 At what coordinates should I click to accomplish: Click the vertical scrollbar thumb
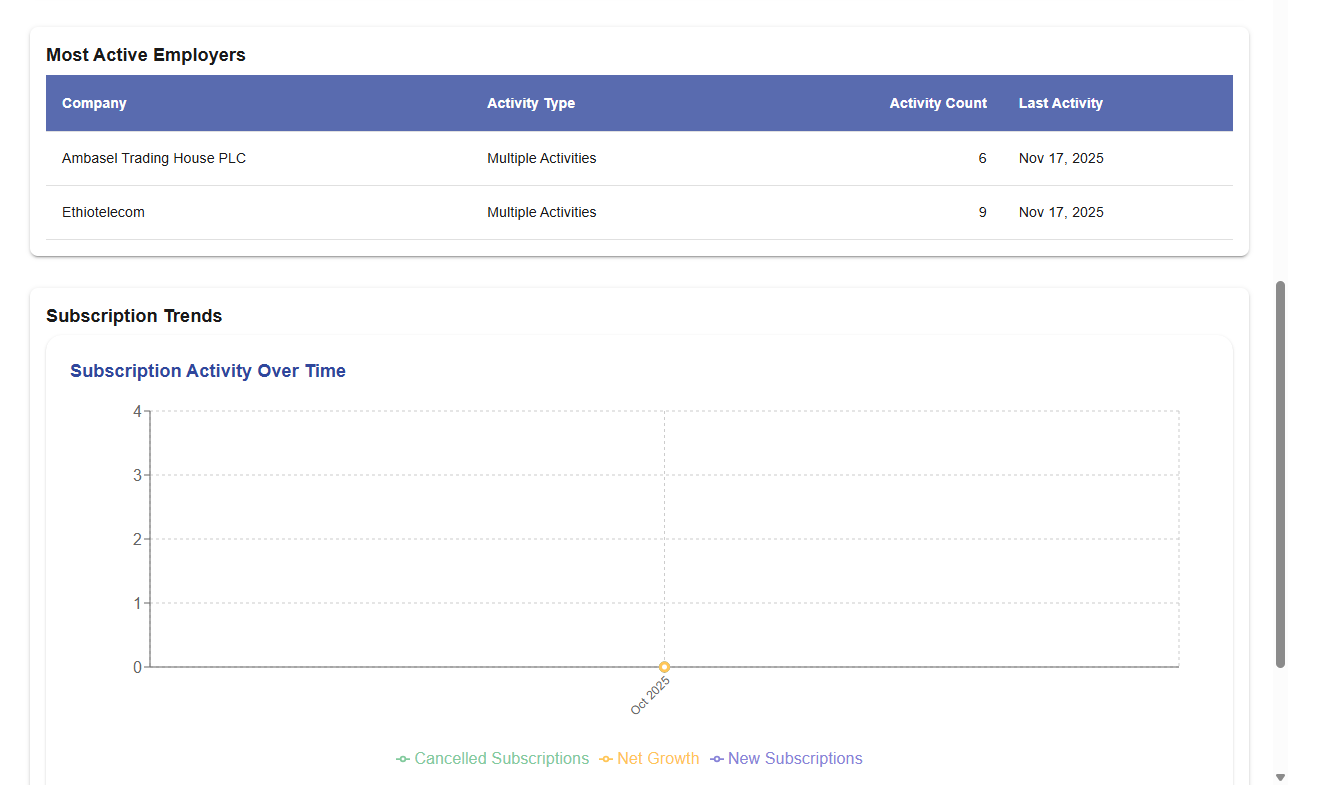click(x=1280, y=474)
